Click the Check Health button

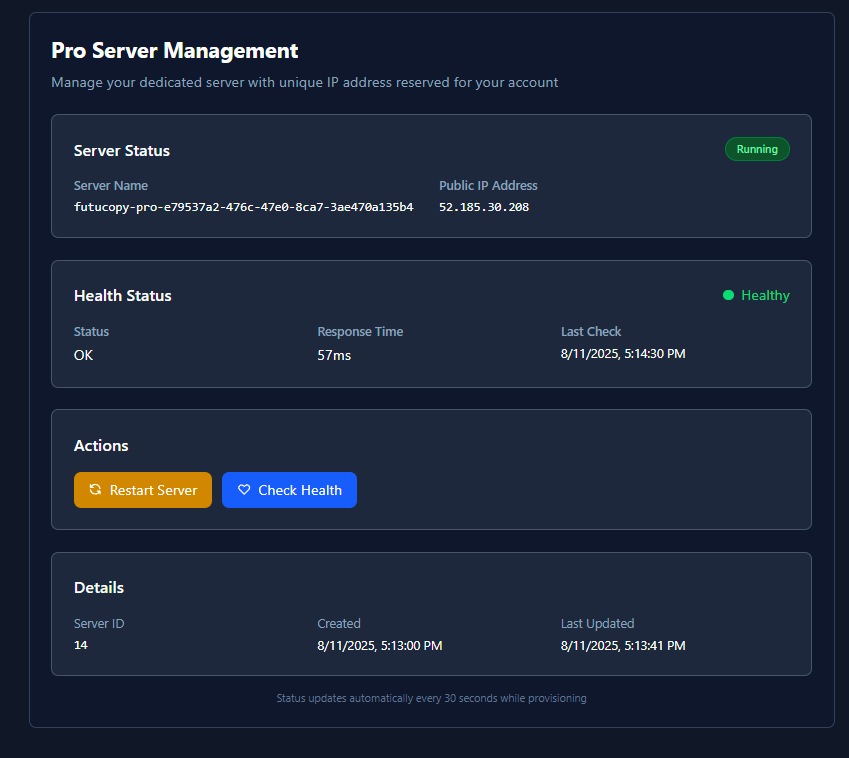(289, 490)
